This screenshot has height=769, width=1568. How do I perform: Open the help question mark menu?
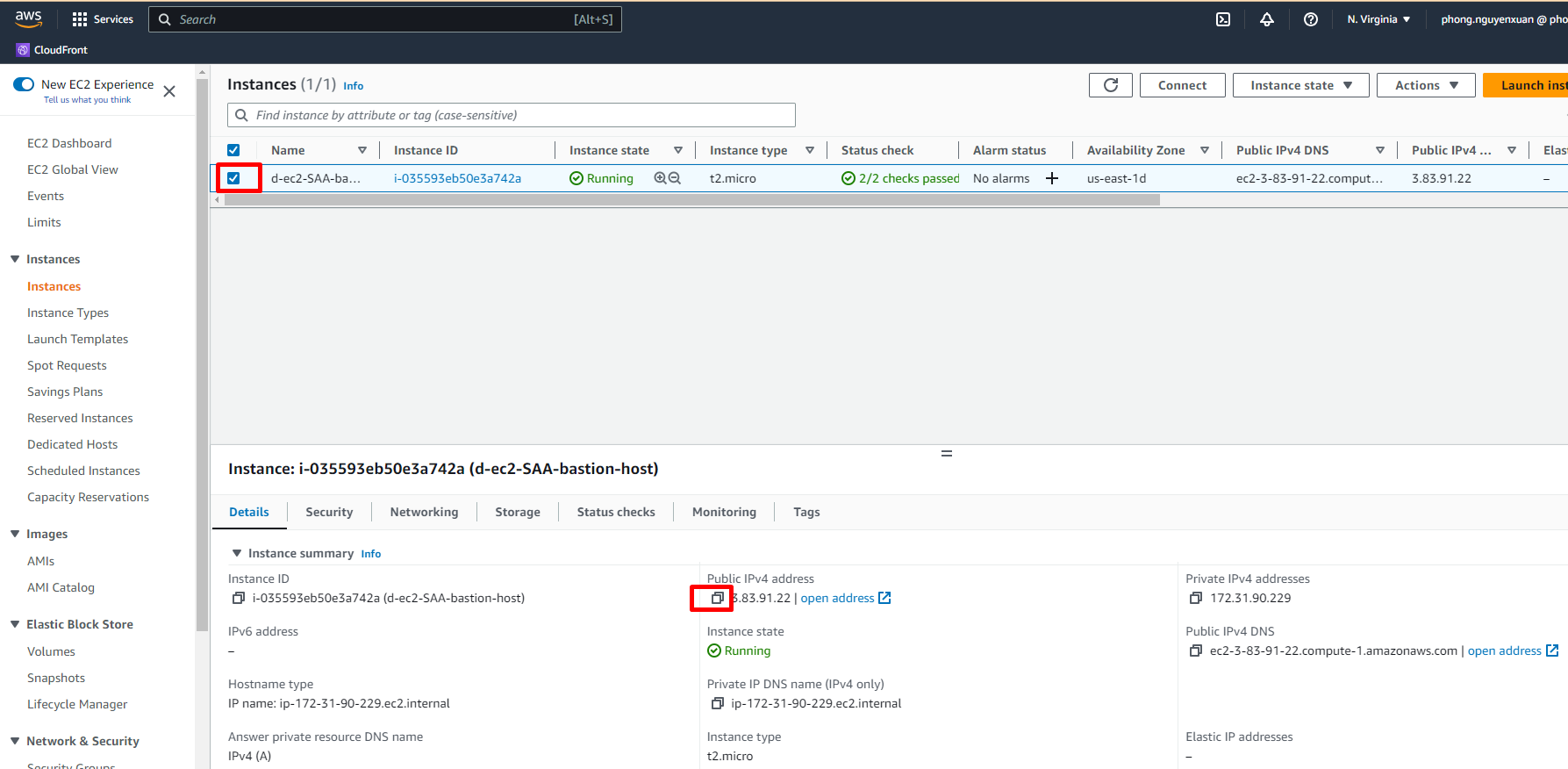coord(1310,19)
